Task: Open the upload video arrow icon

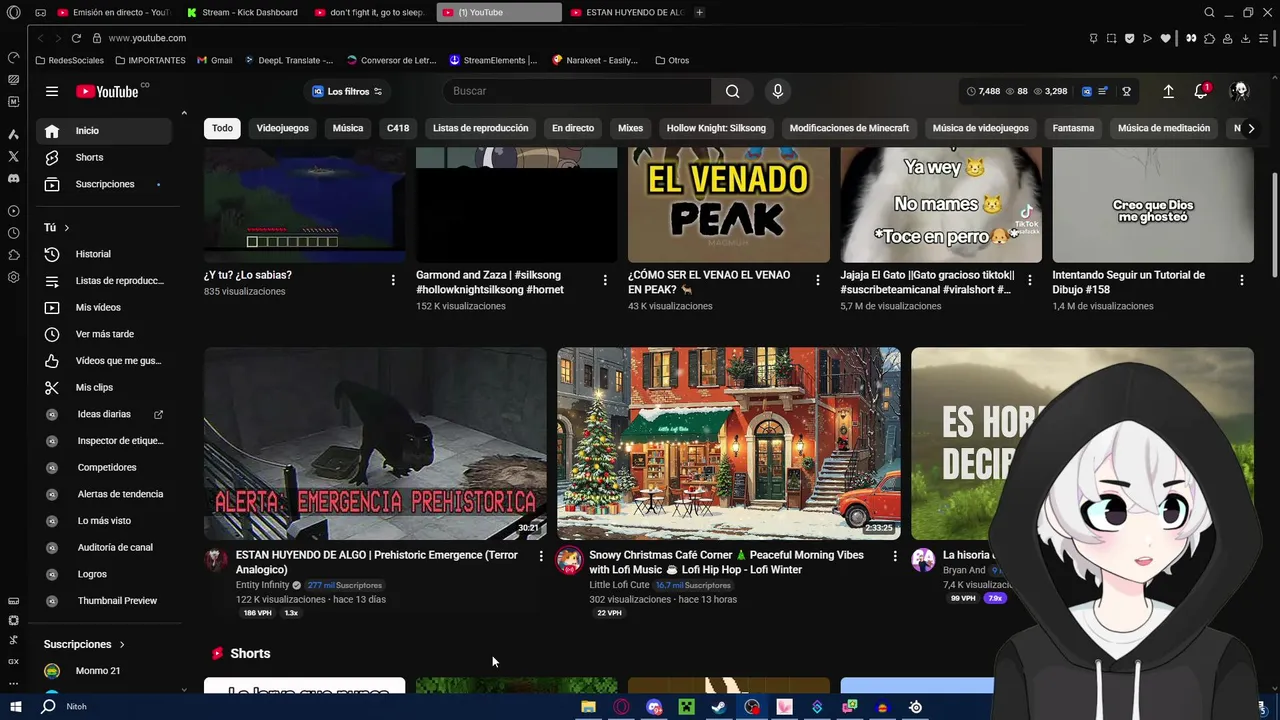Action: click(x=1168, y=91)
